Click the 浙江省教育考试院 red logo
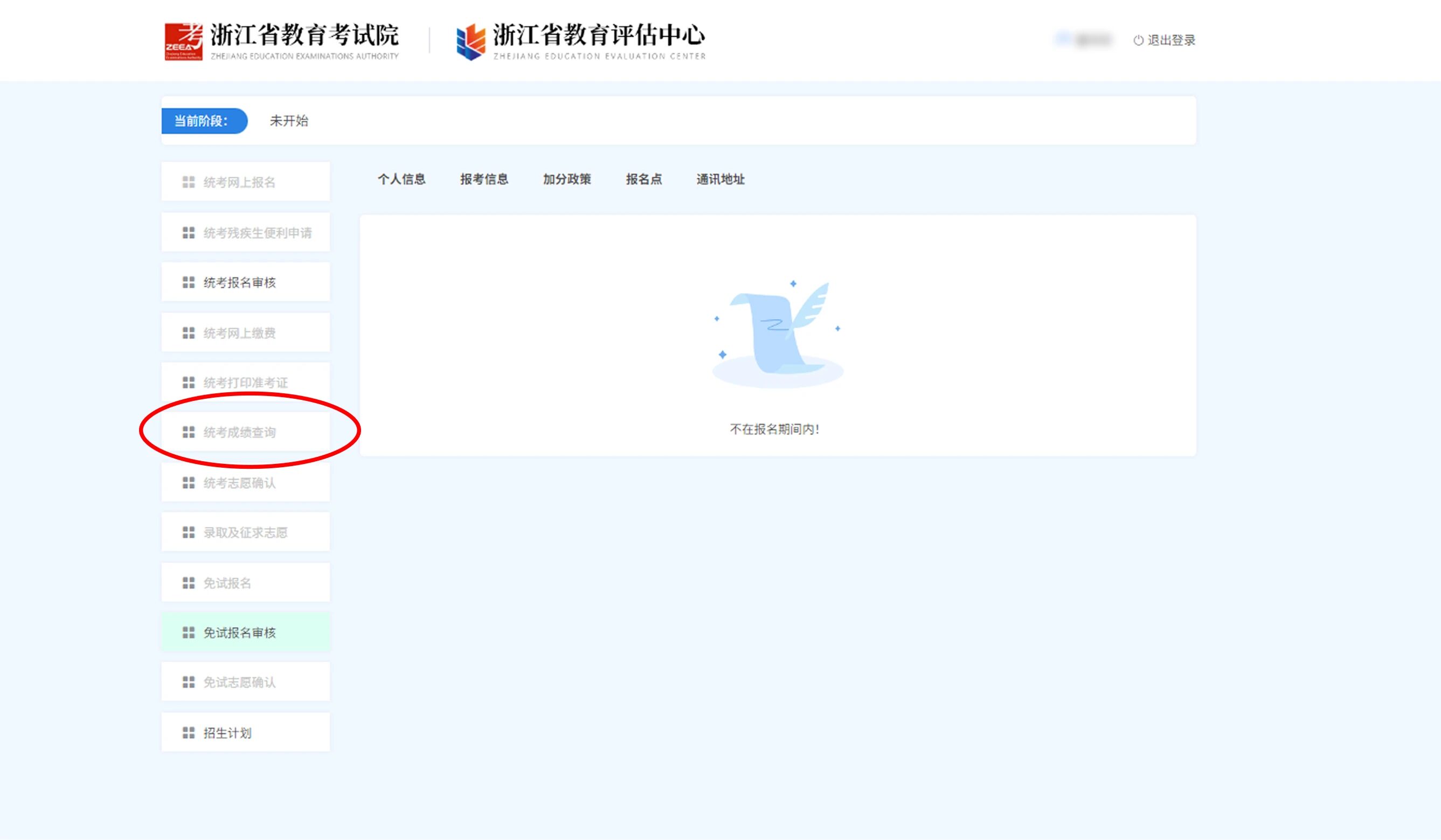The height and width of the screenshot is (840, 1441). (183, 41)
